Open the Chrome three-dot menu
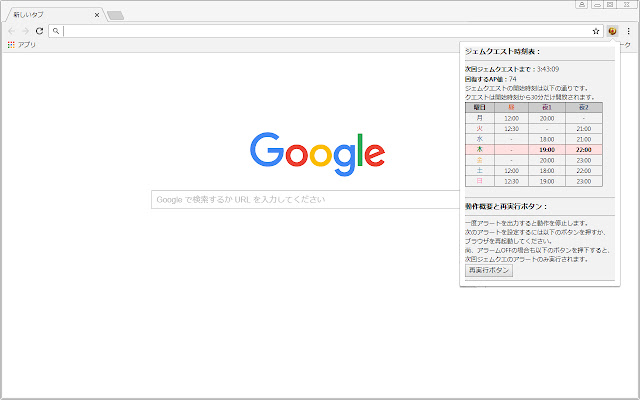Screen dimensions: 640x400 (629, 31)
